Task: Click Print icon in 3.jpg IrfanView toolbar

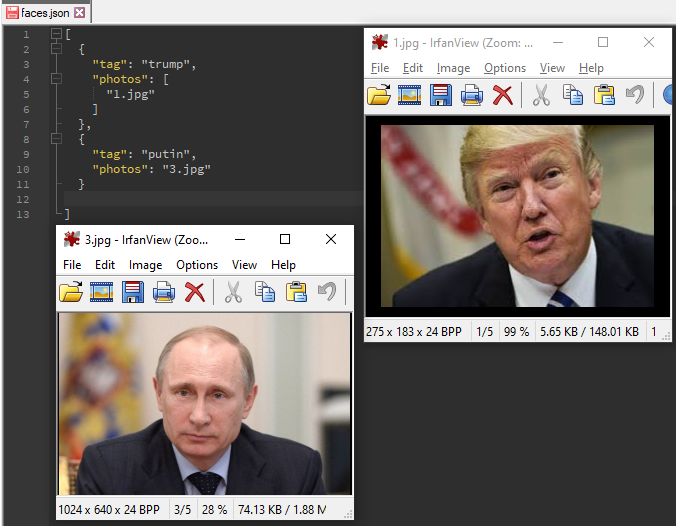Action: coord(164,292)
